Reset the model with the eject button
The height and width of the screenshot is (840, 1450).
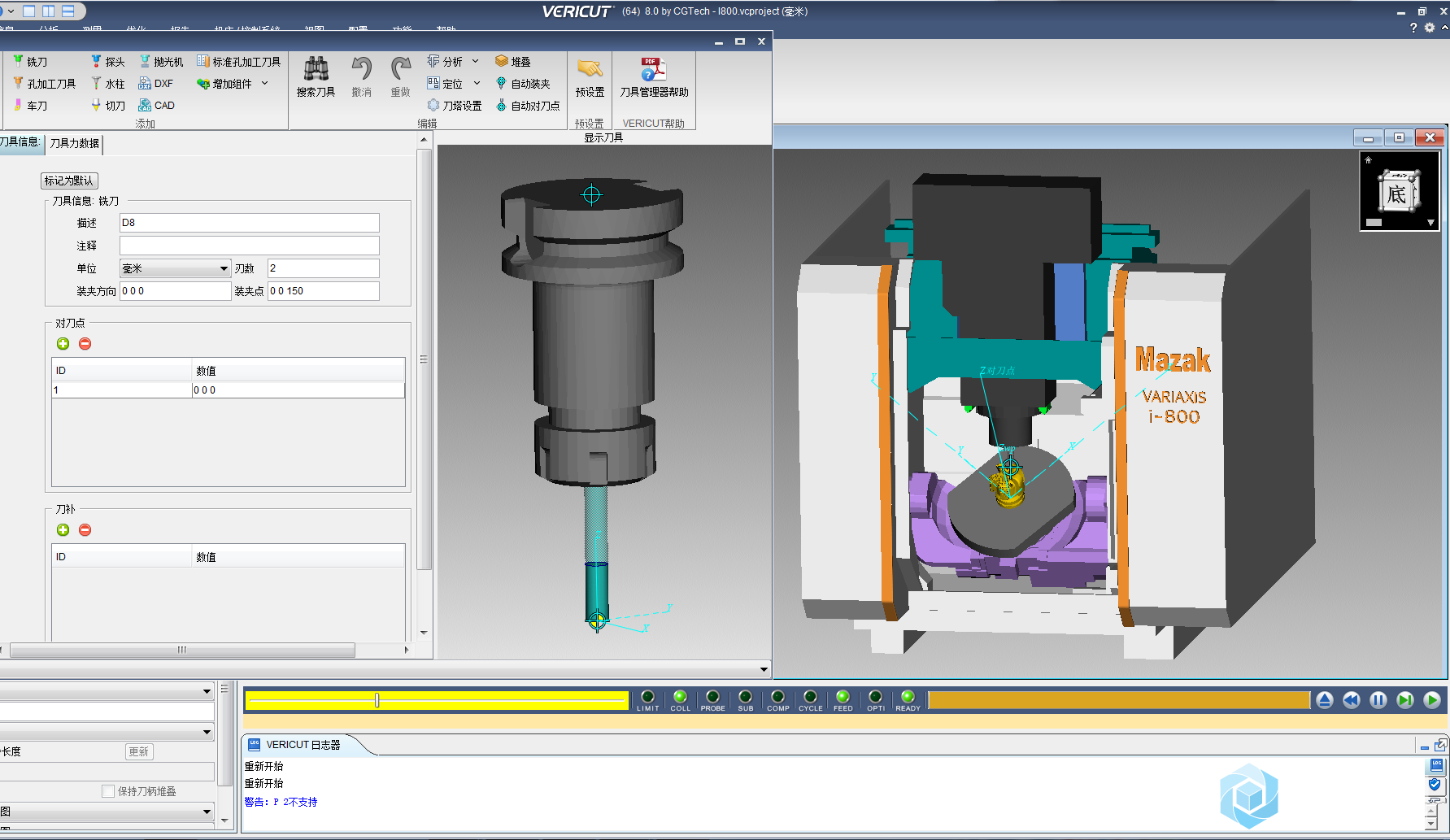coord(1325,700)
